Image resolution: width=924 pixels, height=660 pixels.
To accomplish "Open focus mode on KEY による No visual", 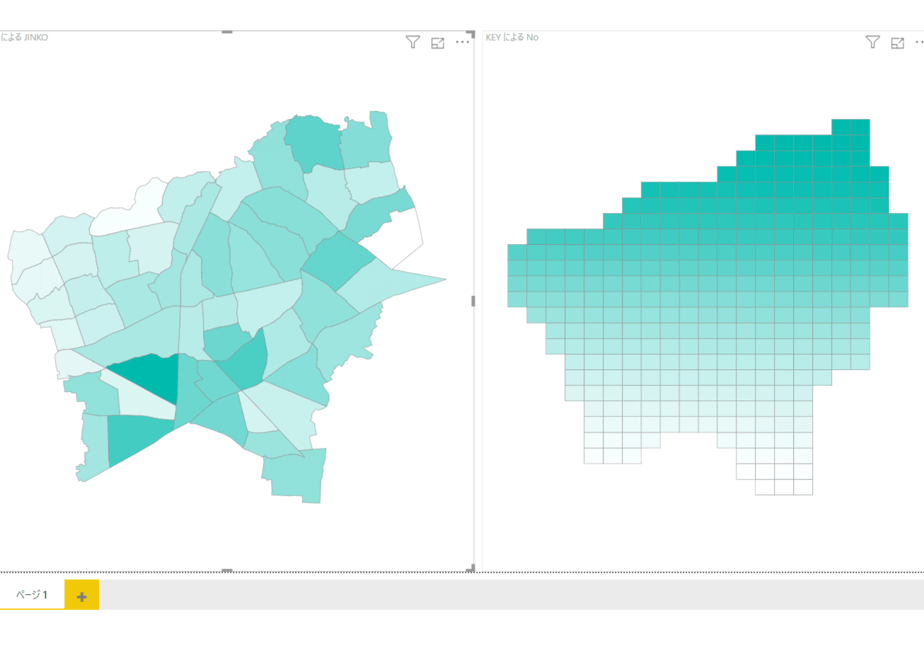I will (x=897, y=43).
